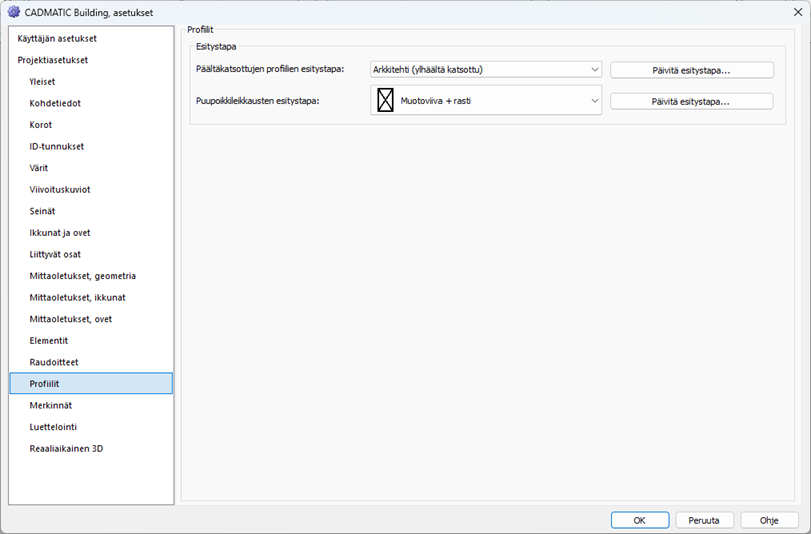This screenshot has width=811, height=534.
Task: Click the CADMATIC app icon in title bar
Action: 14,13
